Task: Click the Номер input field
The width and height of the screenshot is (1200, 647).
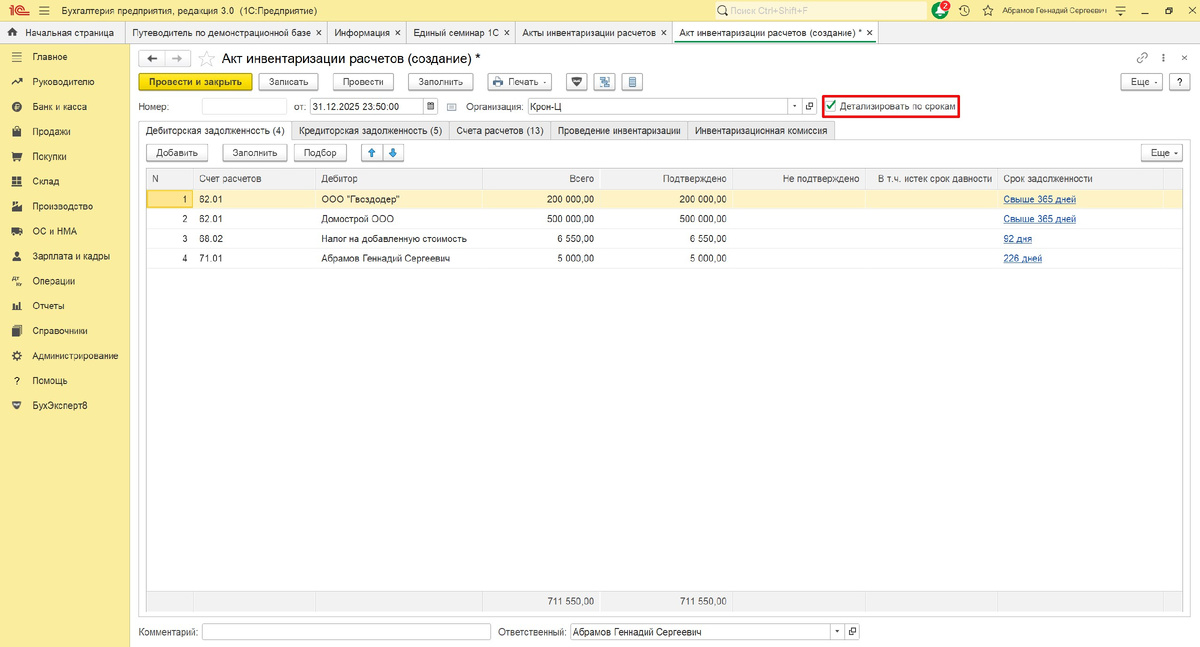Action: point(245,106)
